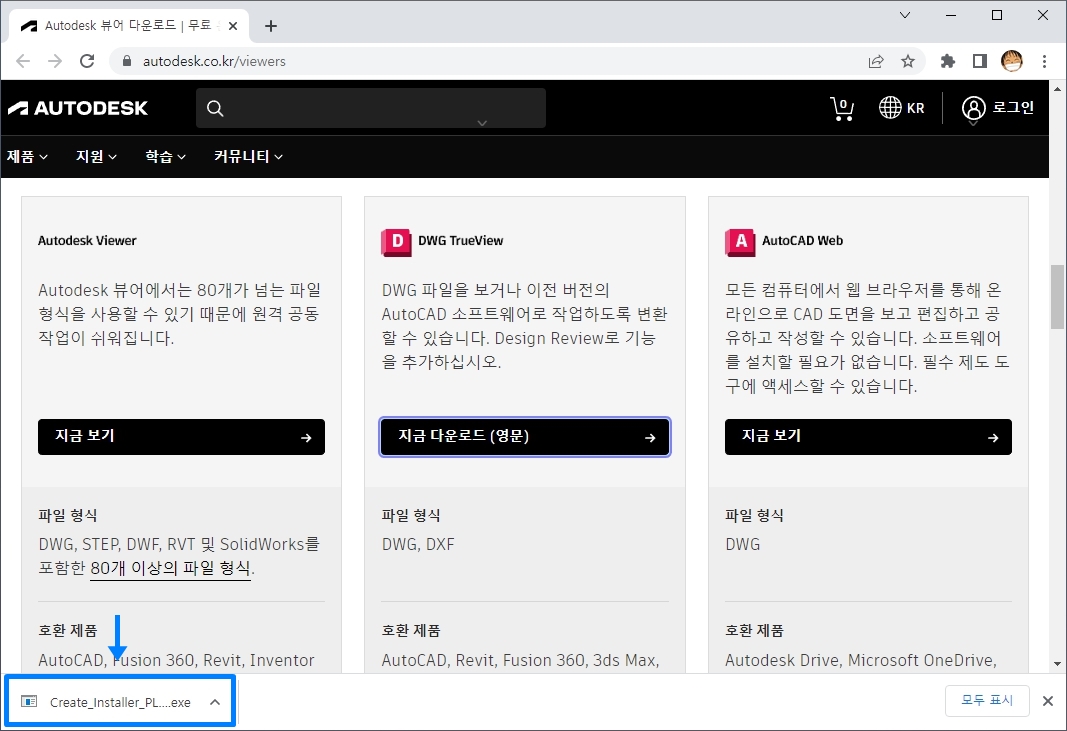Close the Autodesk 뷰어 다운로드 tab
The height and width of the screenshot is (731, 1067).
click(233, 26)
